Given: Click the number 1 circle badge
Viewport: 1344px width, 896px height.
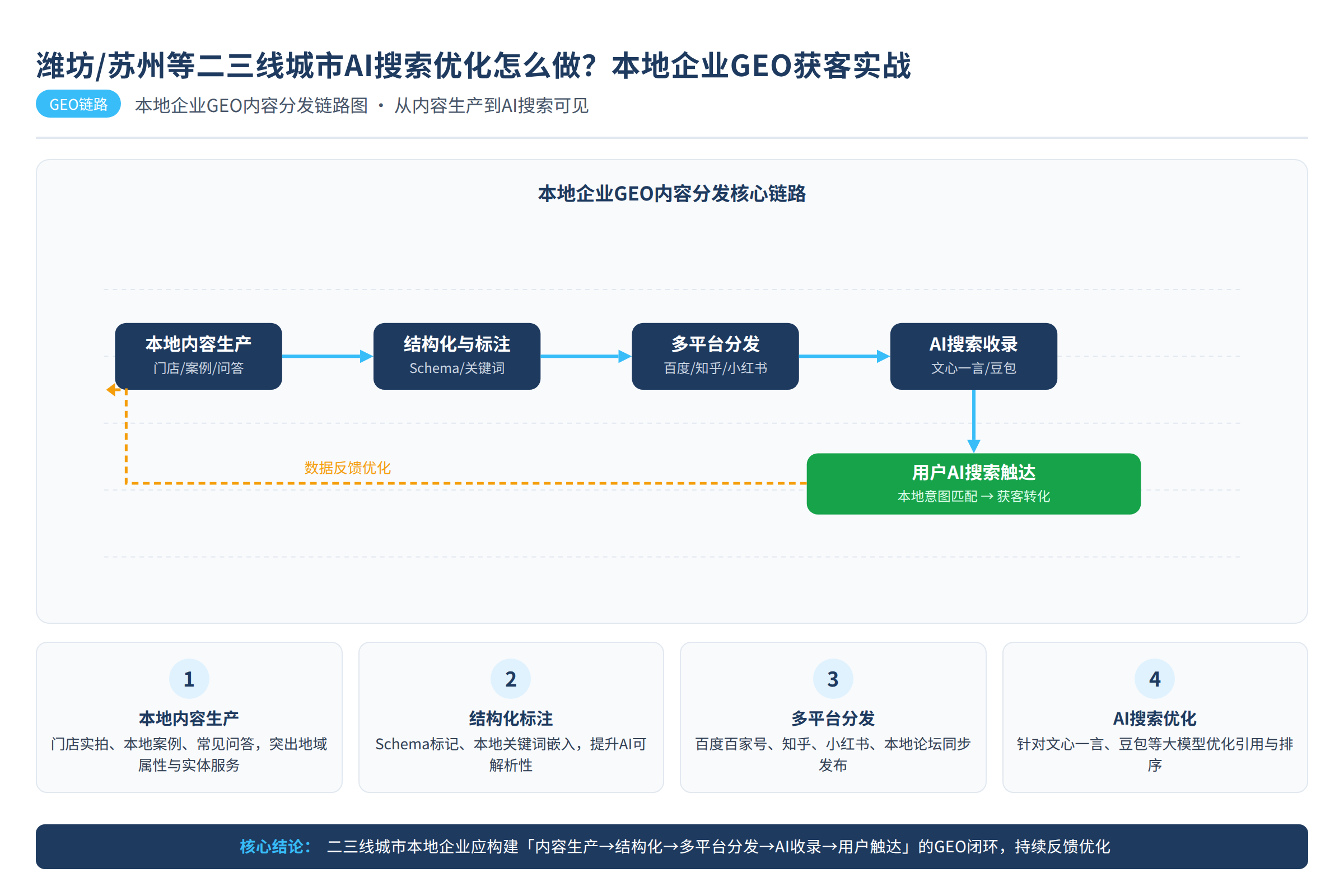Looking at the screenshot, I should click(189, 678).
